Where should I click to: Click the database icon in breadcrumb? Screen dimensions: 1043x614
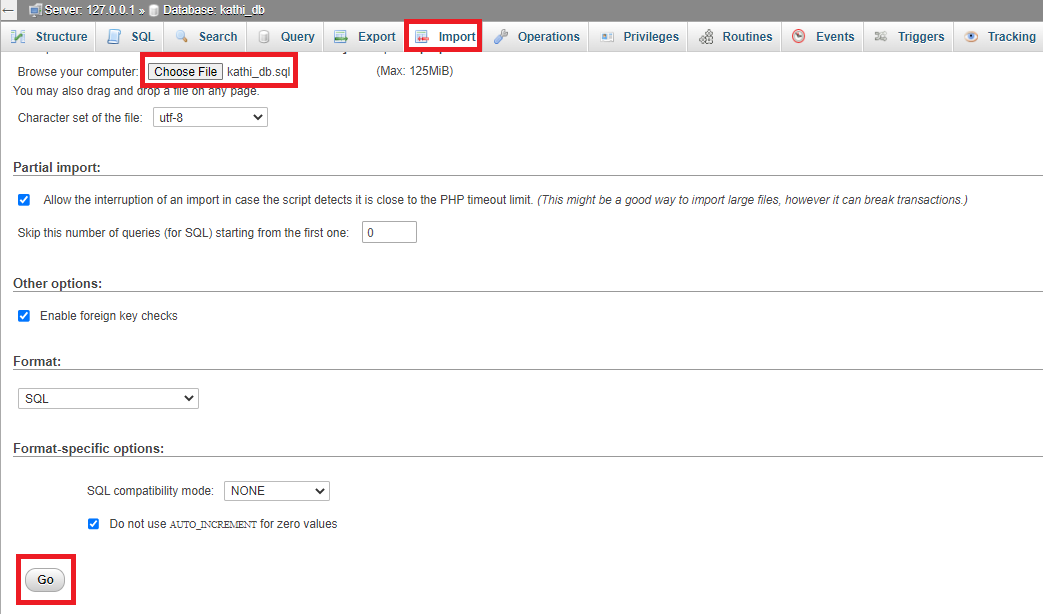point(154,10)
